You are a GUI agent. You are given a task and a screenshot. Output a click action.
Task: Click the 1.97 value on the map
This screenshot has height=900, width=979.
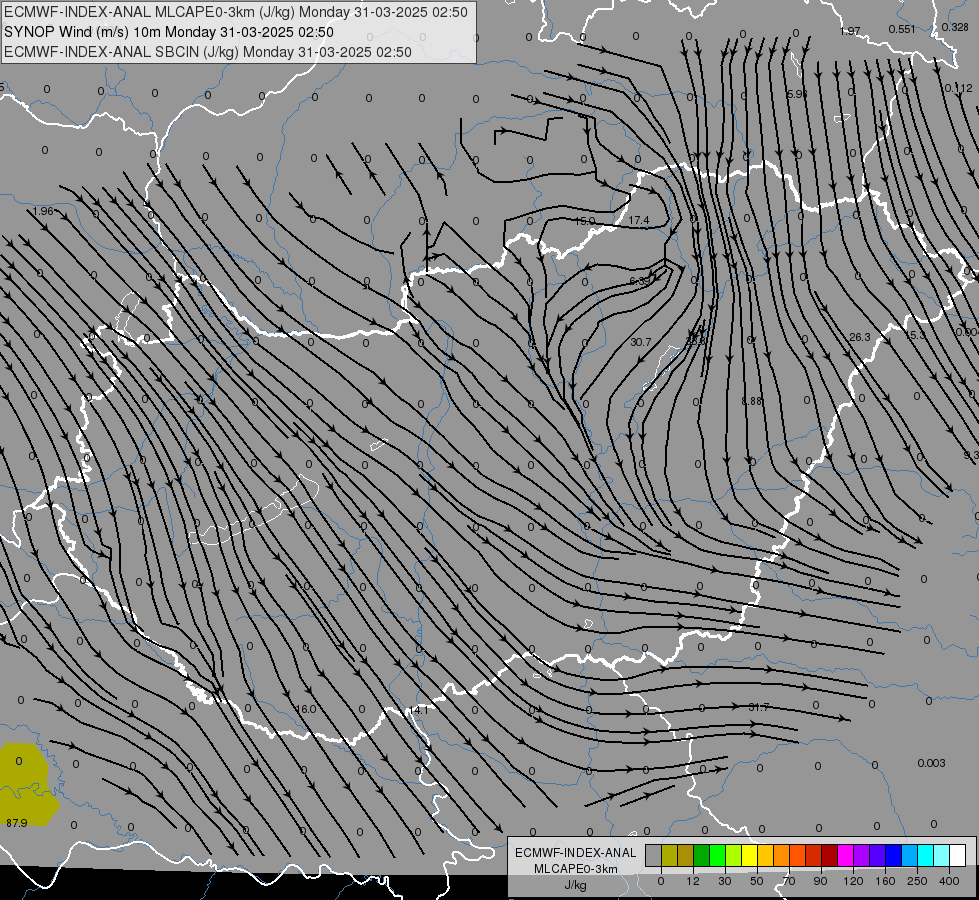(850, 31)
